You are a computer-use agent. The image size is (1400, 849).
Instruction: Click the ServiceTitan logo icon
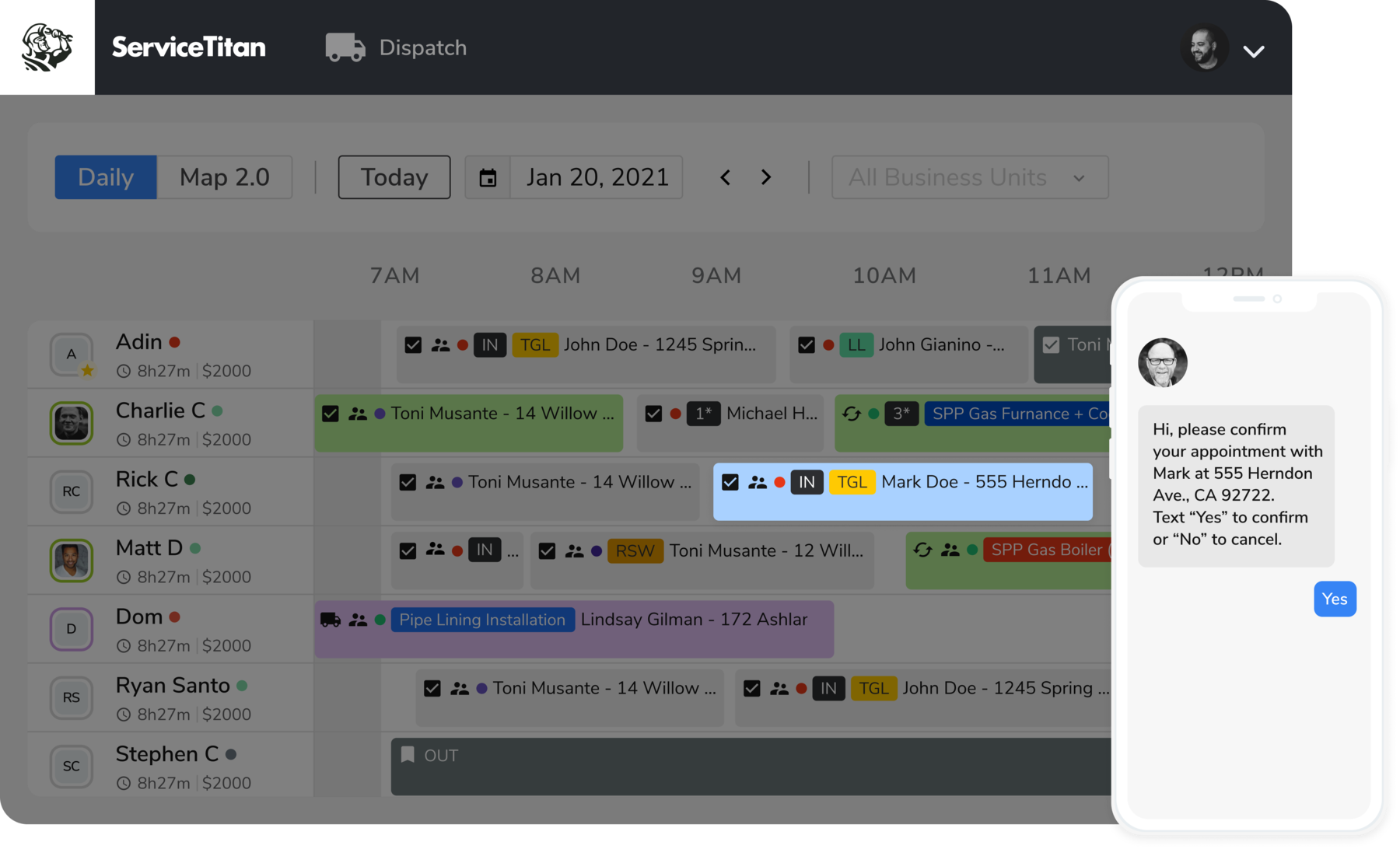(47, 47)
